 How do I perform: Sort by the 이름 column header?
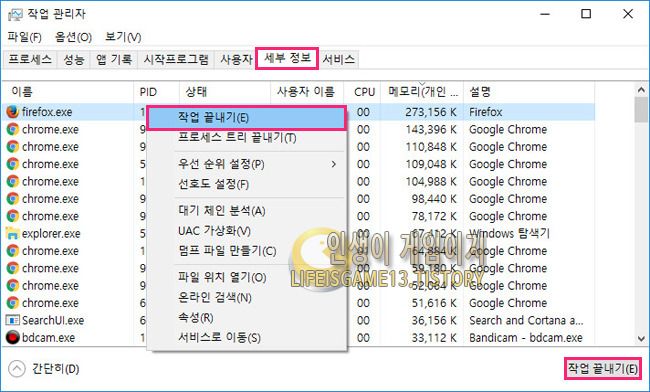(68, 92)
